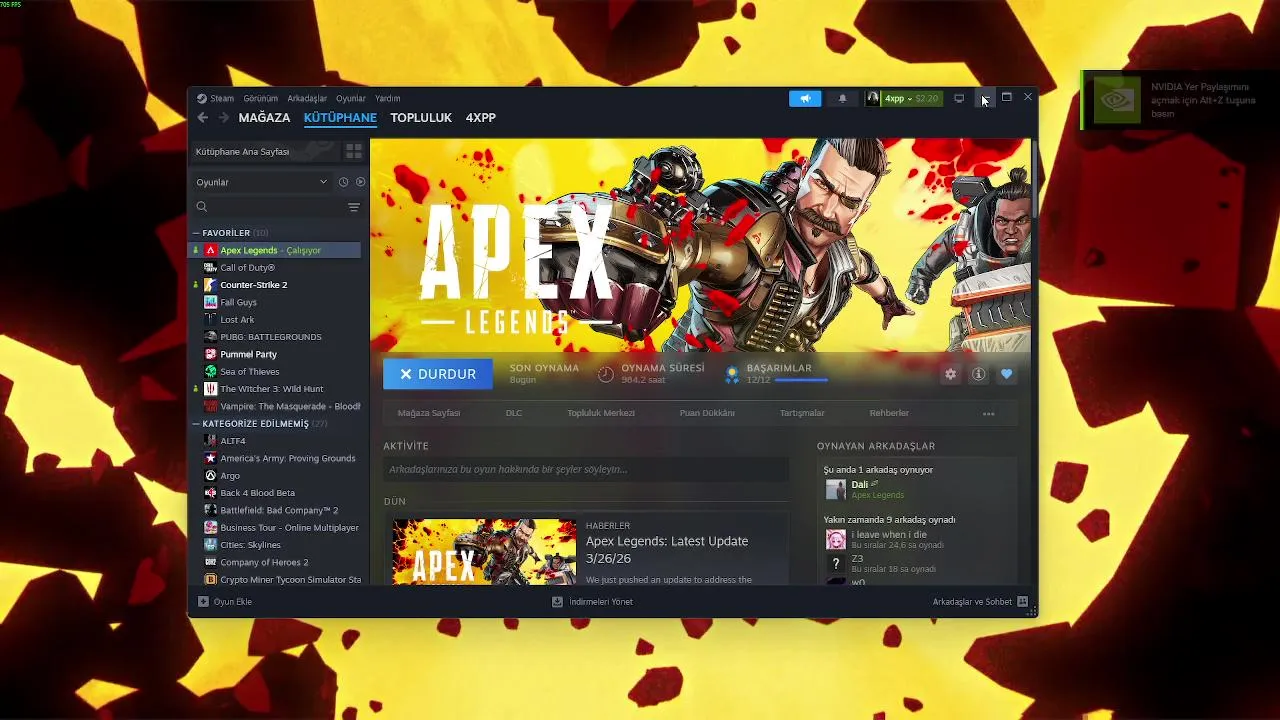Open advanced filter options icon
1280x720 pixels.
[354, 207]
